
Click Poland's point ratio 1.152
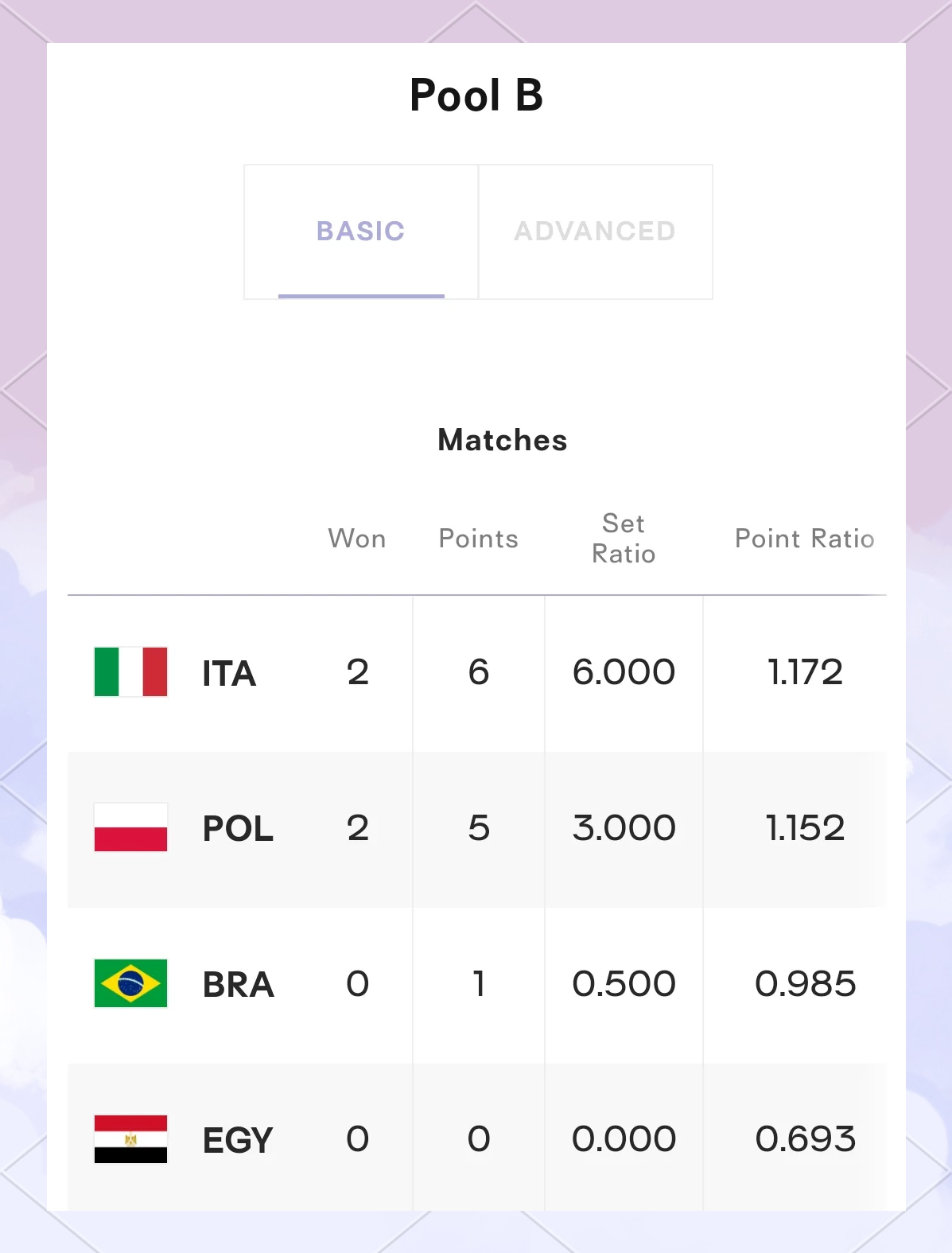coord(805,828)
